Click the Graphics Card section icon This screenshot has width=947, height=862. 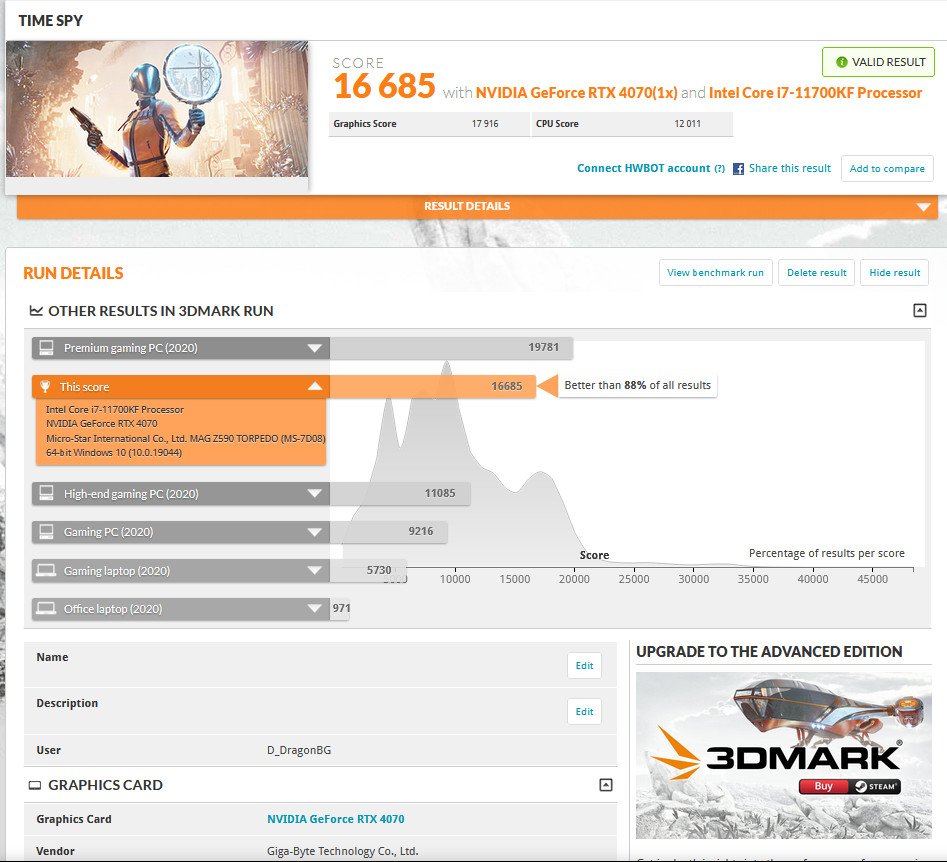(35, 785)
